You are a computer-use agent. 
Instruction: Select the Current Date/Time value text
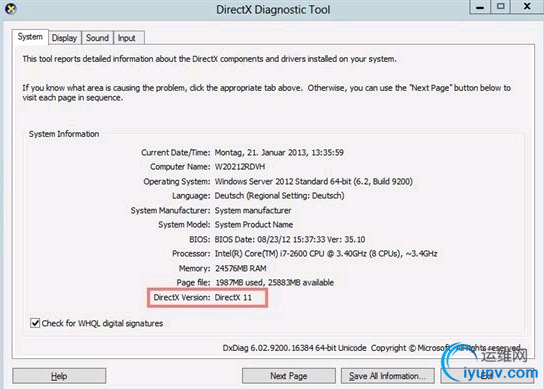pos(279,153)
